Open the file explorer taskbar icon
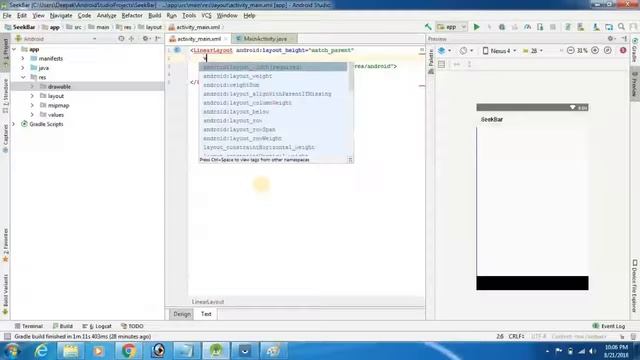This screenshot has height=360, width=640. (x=70, y=351)
